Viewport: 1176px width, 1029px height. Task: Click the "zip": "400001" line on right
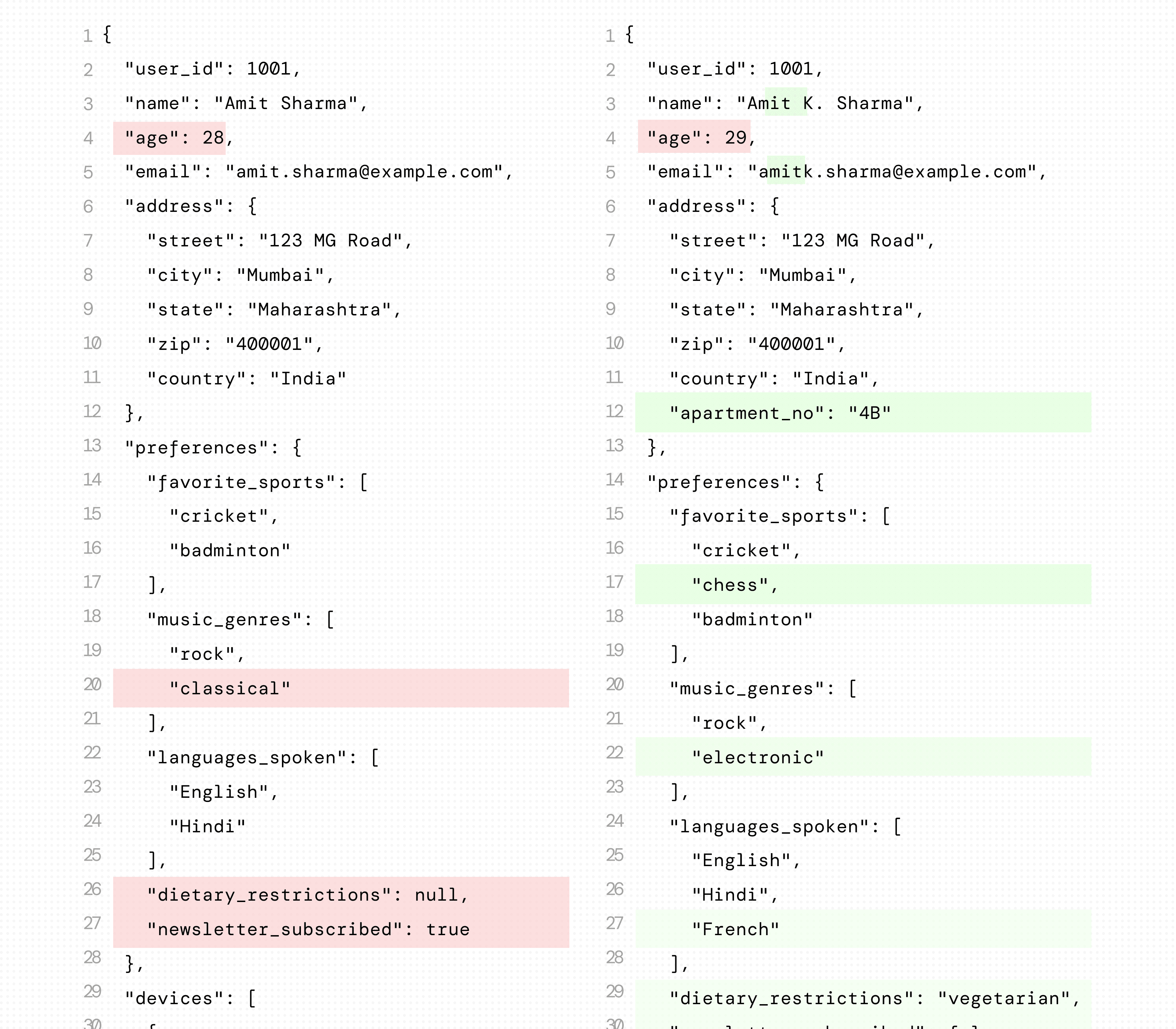[x=757, y=344]
